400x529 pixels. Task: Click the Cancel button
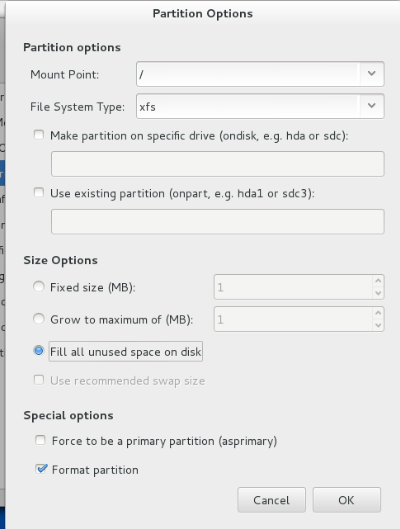click(272, 500)
